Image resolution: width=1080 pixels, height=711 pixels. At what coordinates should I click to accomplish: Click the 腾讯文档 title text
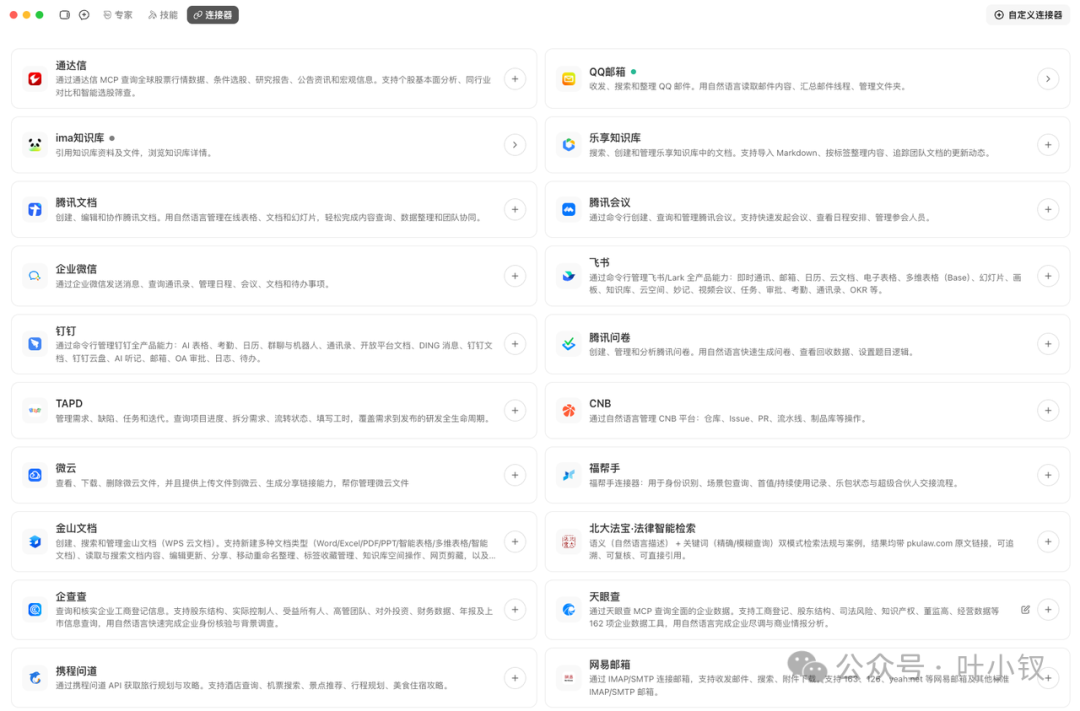[x=76, y=203]
